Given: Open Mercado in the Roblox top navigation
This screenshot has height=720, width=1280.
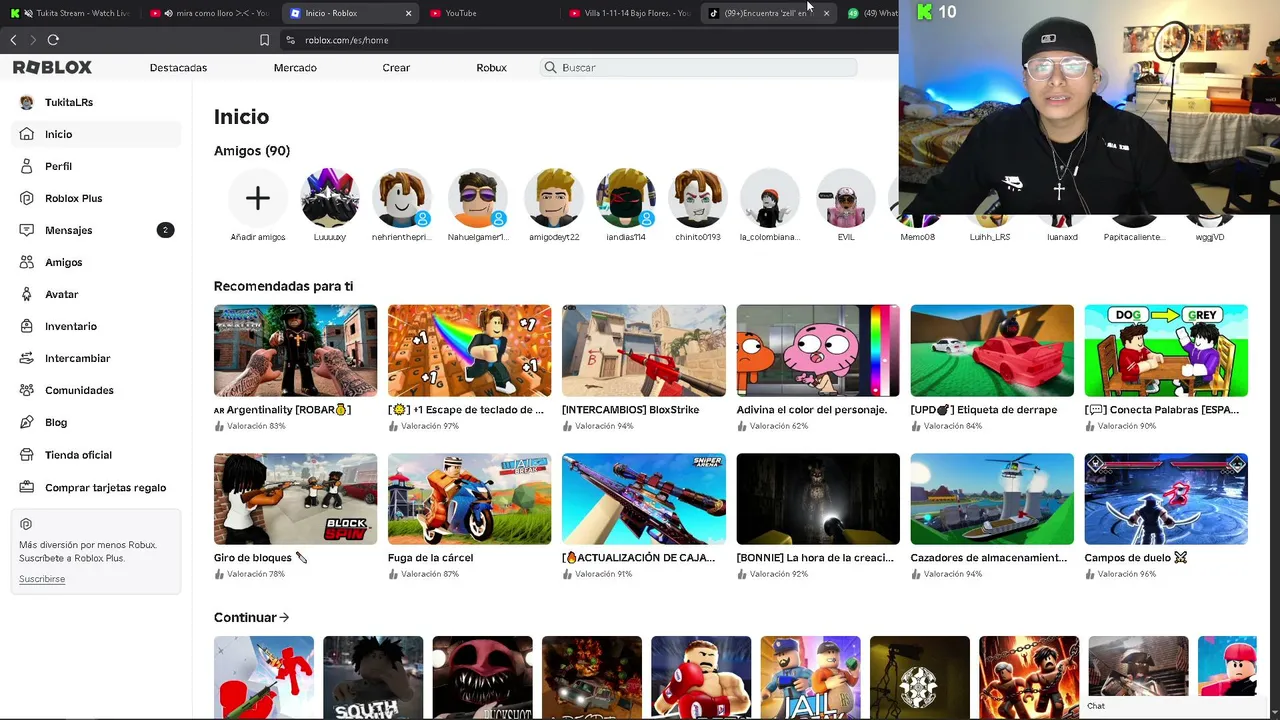Looking at the screenshot, I should click(x=295, y=68).
